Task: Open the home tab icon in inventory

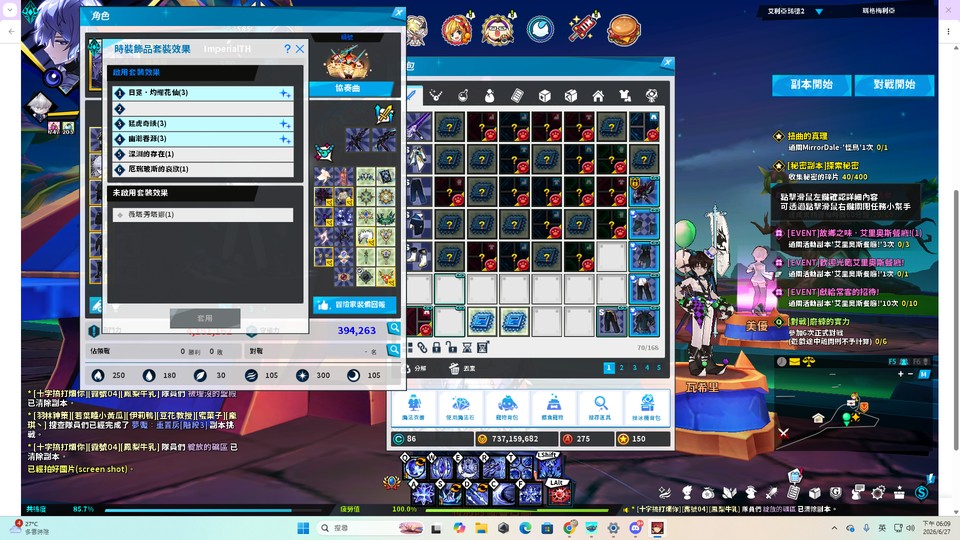Action: pyautogui.click(x=598, y=96)
